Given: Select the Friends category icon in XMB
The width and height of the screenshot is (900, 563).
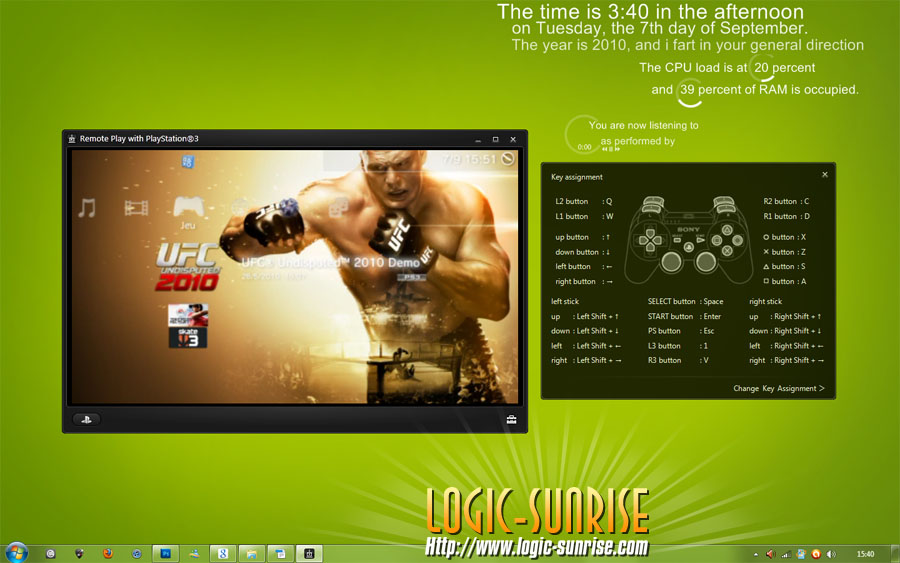Looking at the screenshot, I should (x=339, y=207).
